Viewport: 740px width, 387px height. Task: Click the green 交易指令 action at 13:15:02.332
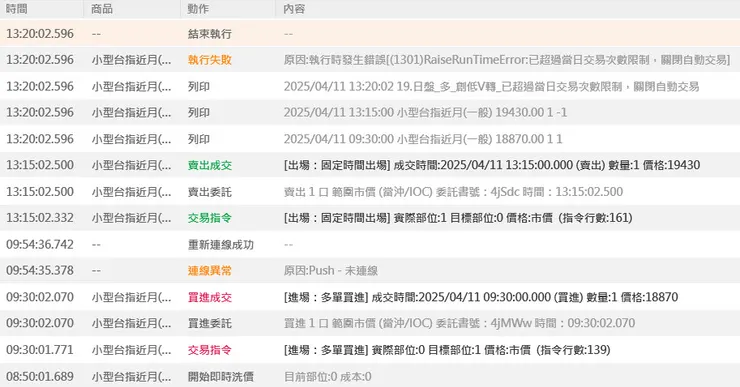click(210, 218)
